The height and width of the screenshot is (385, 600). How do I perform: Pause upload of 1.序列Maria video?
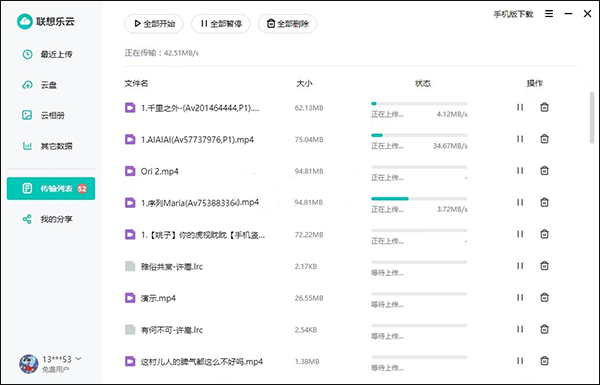click(520, 202)
